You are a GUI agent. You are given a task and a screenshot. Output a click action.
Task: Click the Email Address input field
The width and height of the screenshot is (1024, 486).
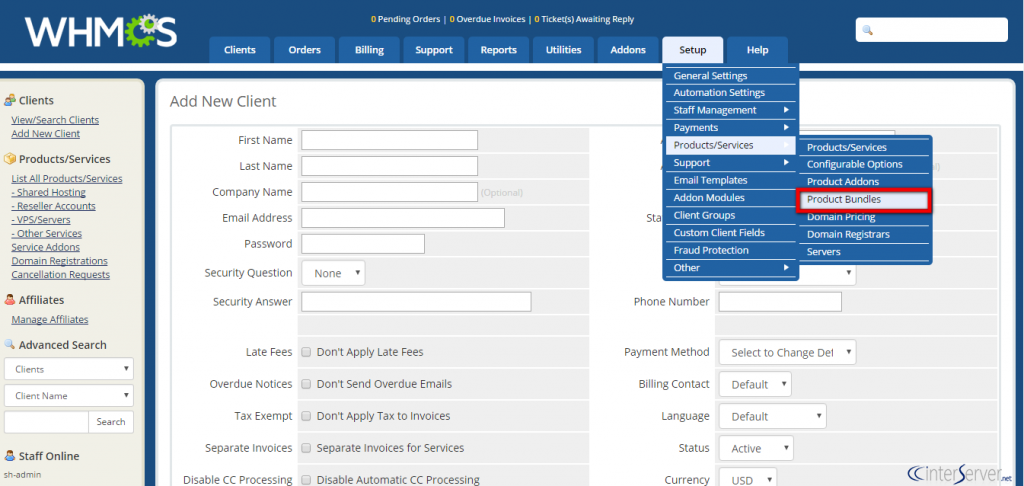(x=403, y=218)
